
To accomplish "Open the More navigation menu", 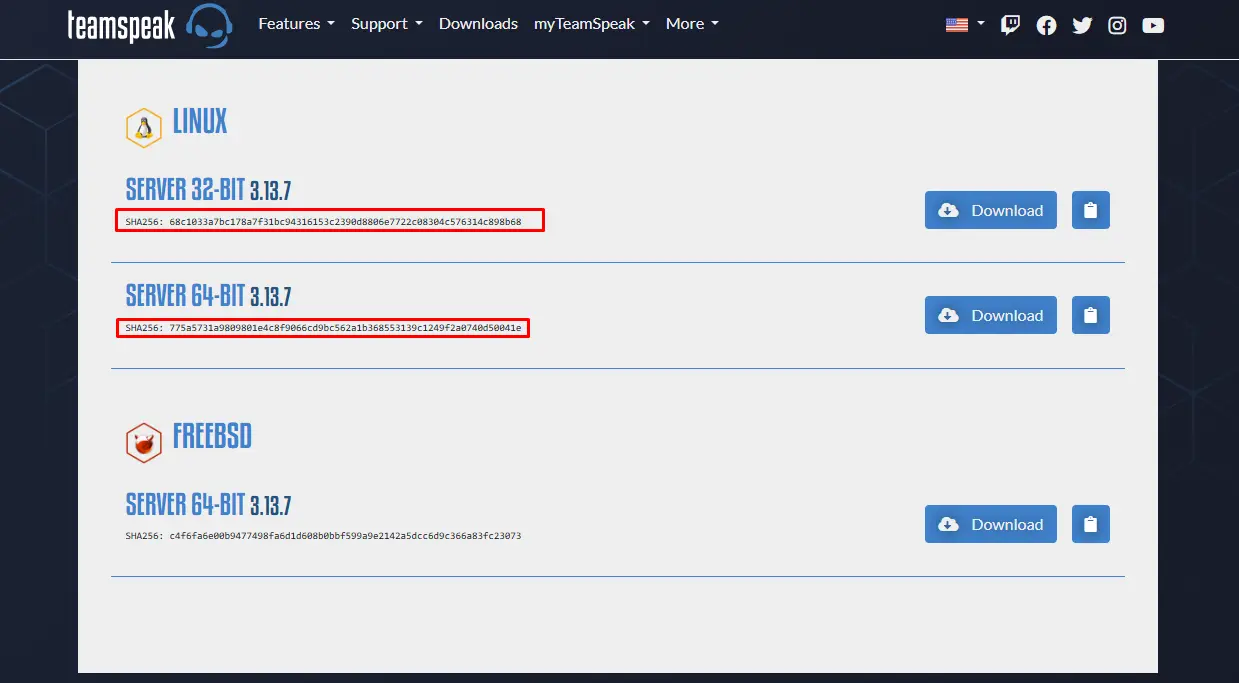I will pyautogui.click(x=692, y=24).
